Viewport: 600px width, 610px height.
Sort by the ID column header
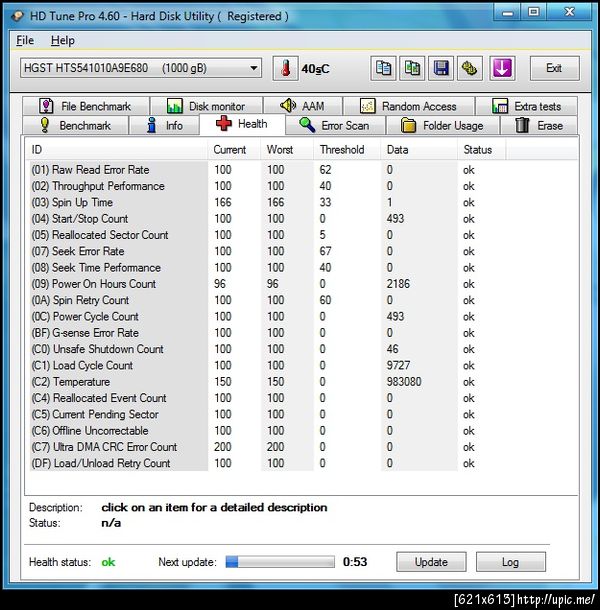point(117,149)
